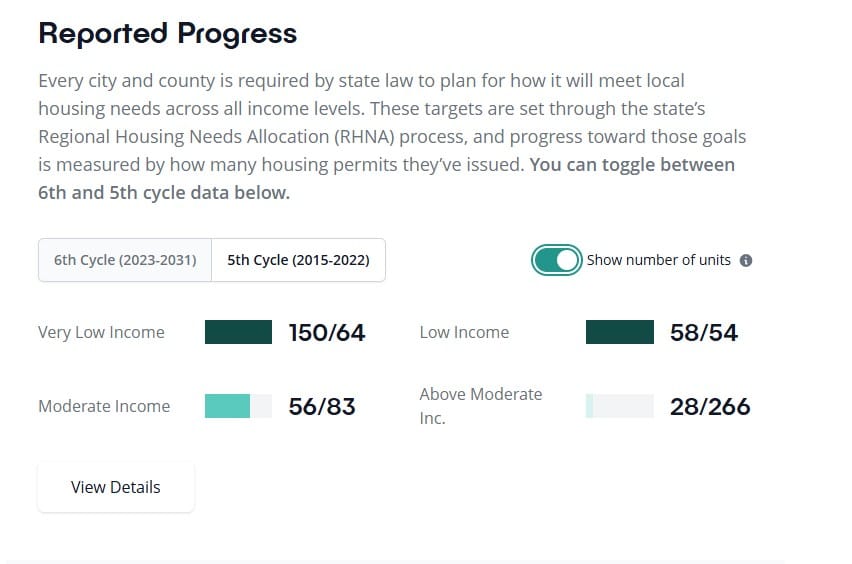Click the Above Moderate Inc. label
Viewport: 852px width, 564px height.
click(x=481, y=406)
